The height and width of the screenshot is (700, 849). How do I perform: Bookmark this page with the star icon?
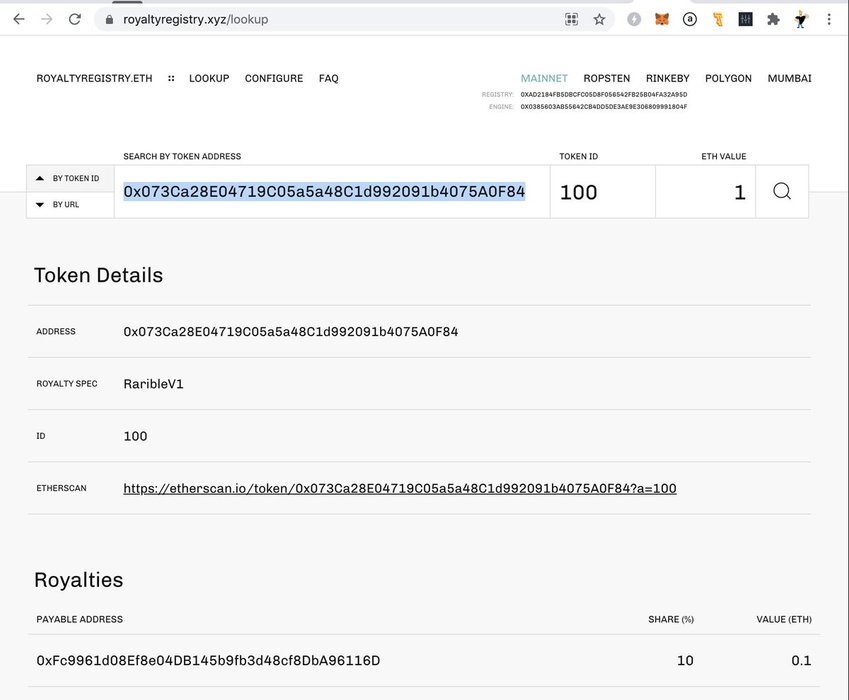599,19
